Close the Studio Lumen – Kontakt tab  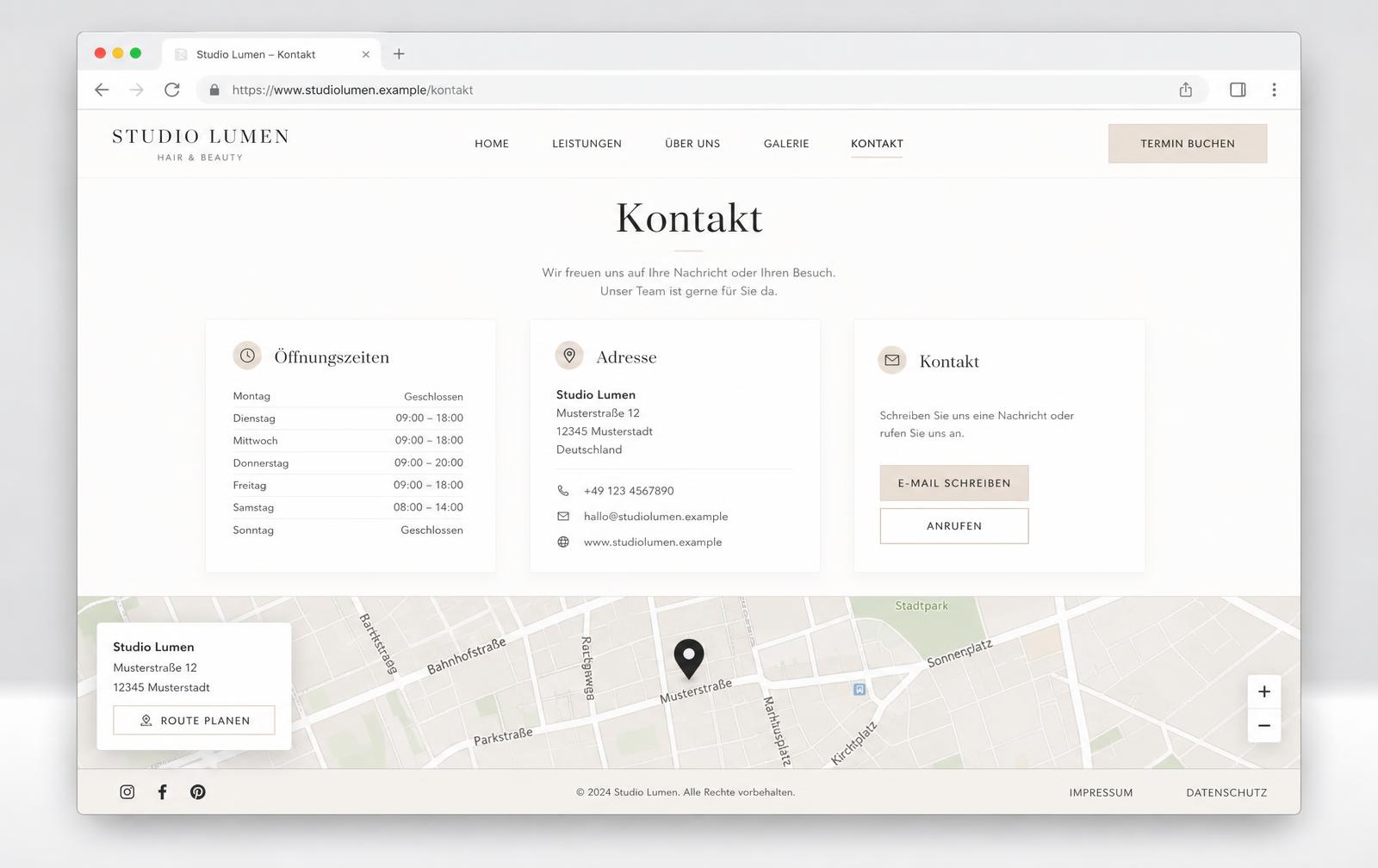coord(366,54)
